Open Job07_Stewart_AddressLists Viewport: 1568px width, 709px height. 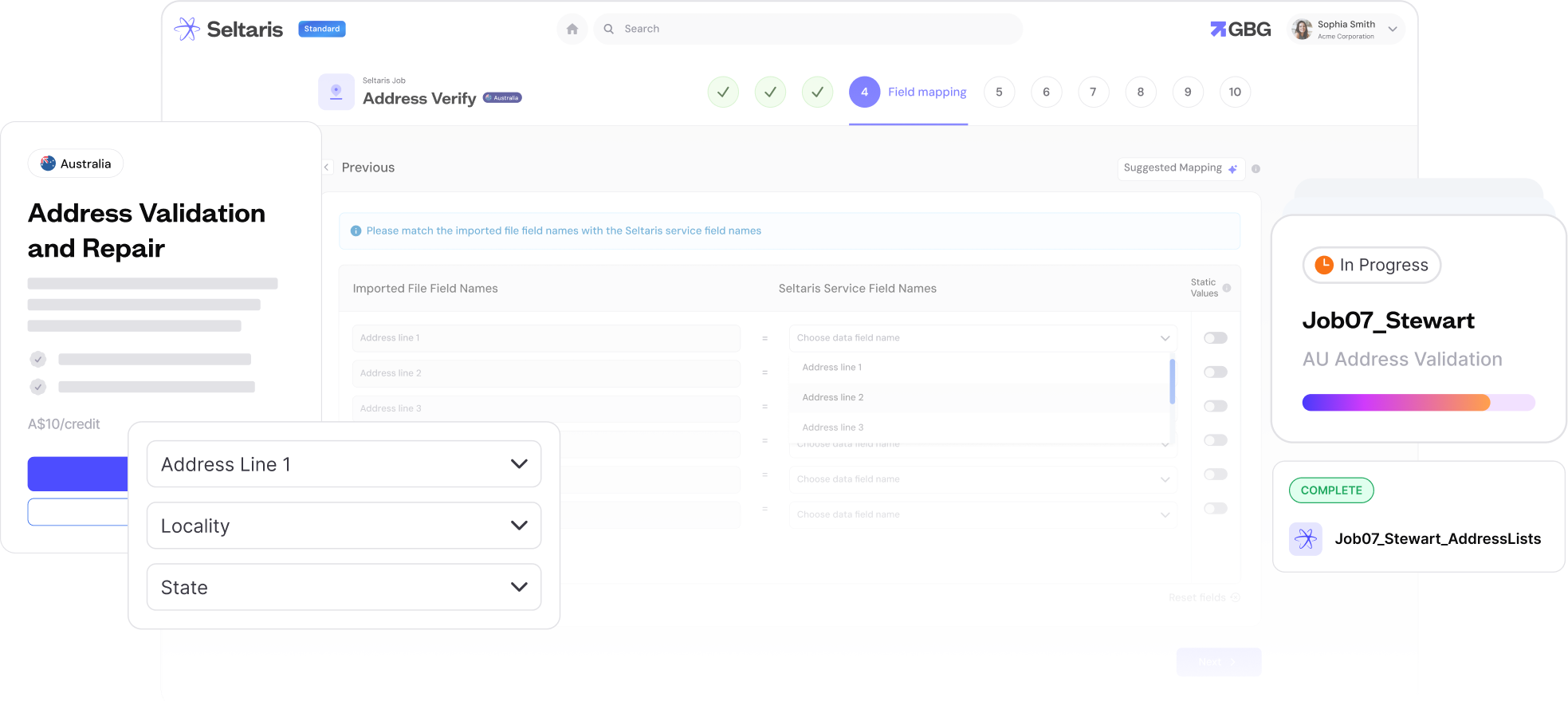pyautogui.click(x=1438, y=539)
